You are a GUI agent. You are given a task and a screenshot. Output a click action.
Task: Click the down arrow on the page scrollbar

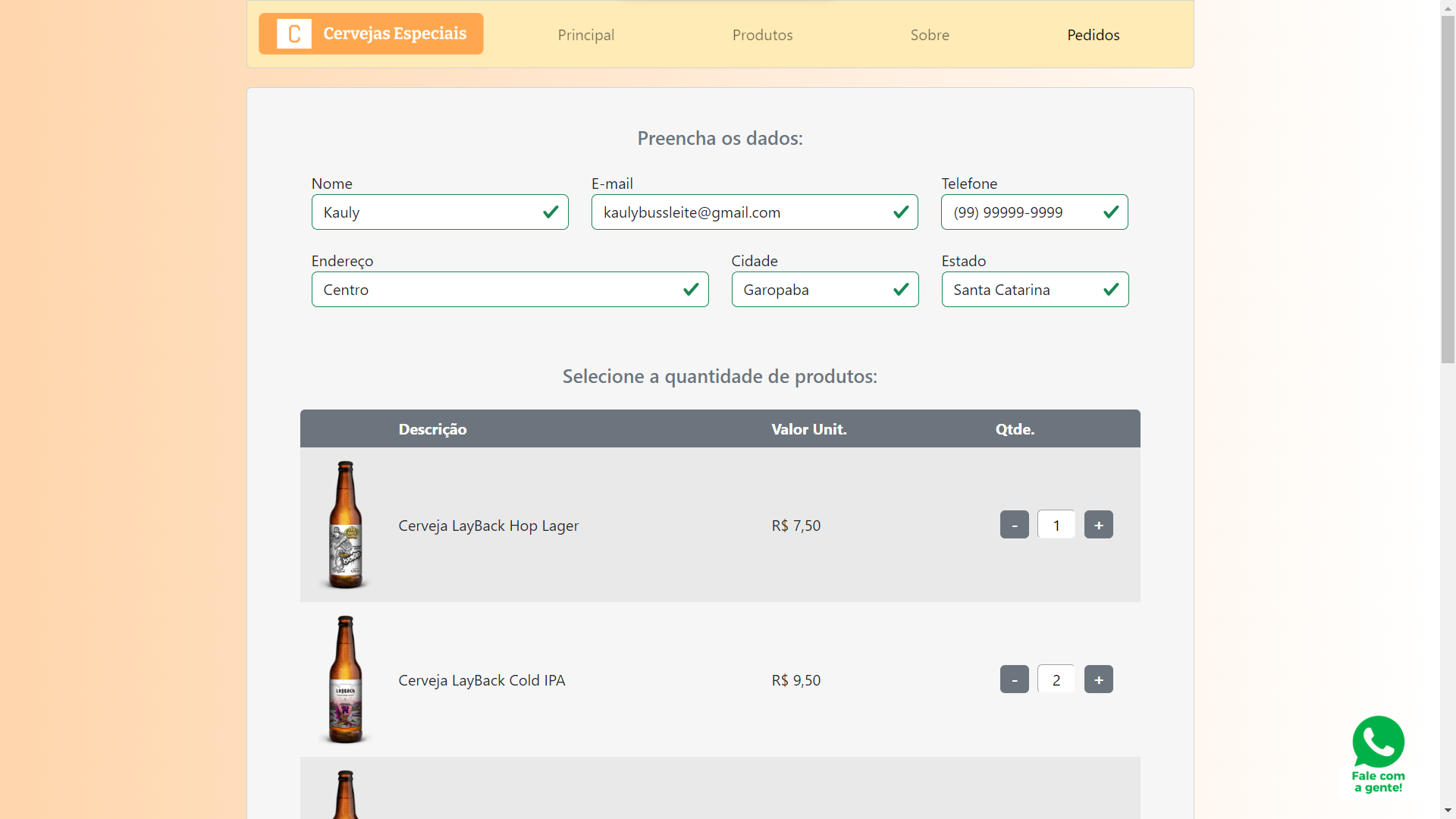coord(1447,811)
